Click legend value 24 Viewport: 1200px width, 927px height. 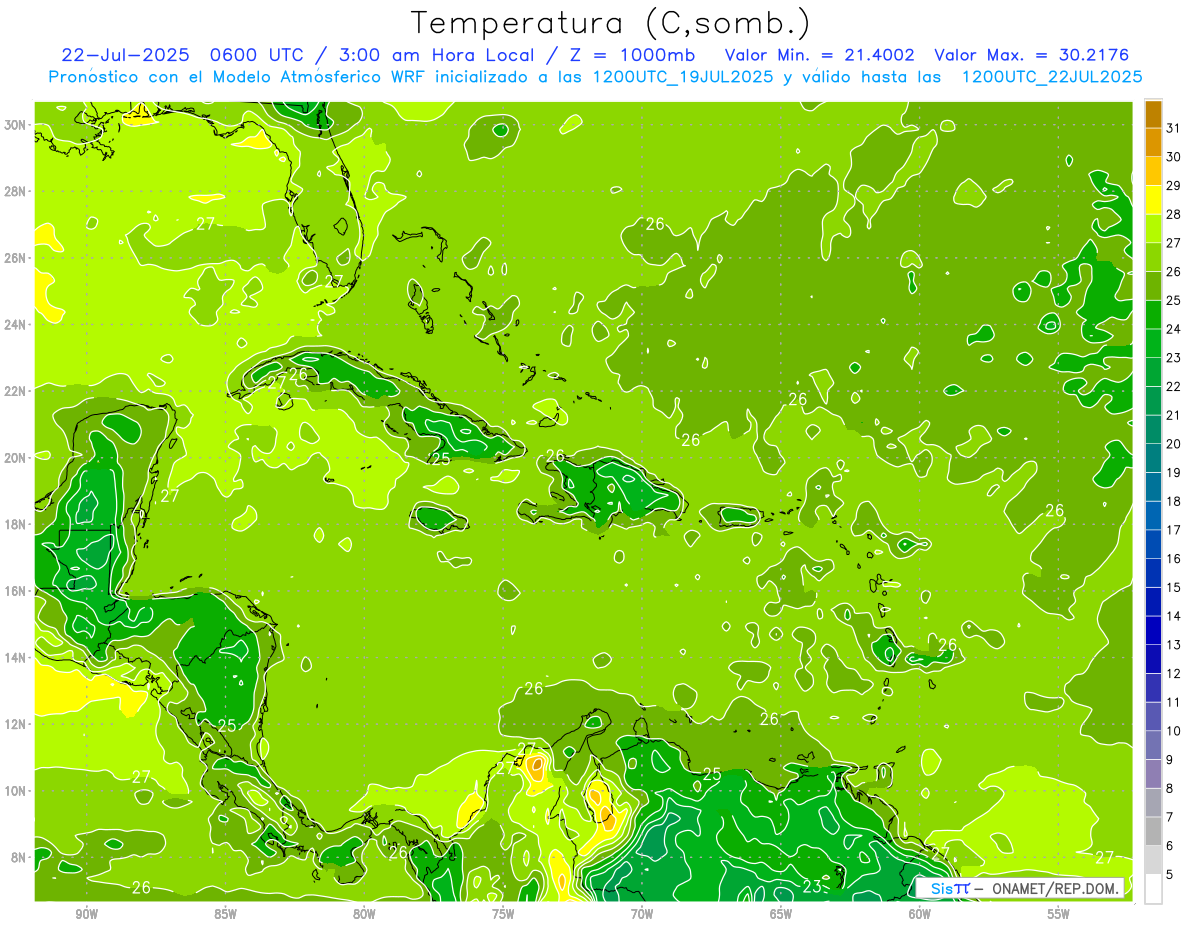click(1173, 329)
